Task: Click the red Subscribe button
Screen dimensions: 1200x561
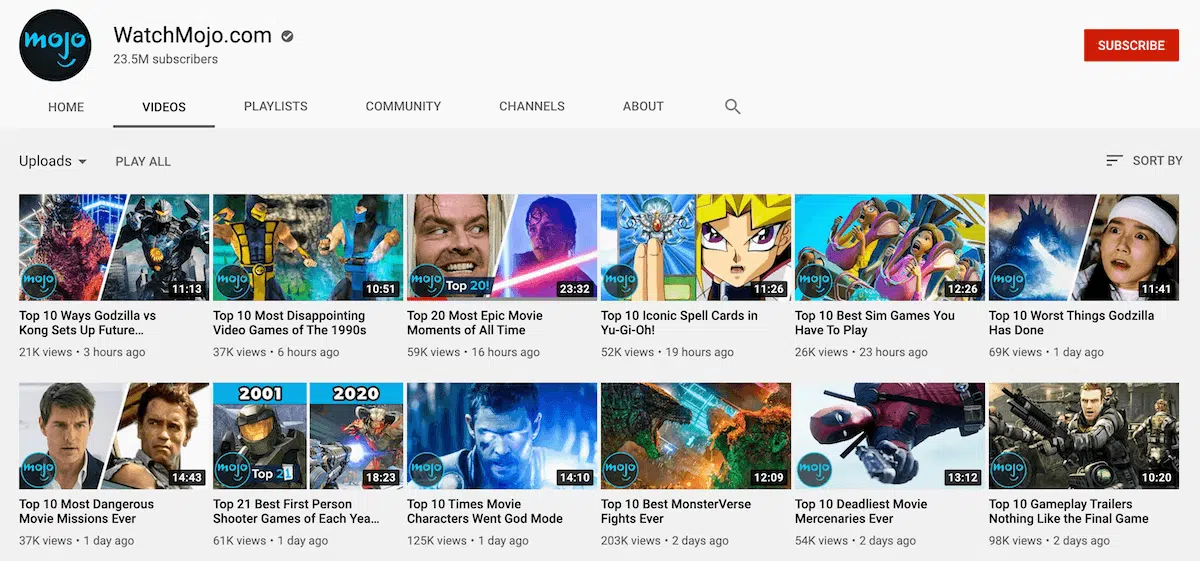Action: (x=1131, y=45)
